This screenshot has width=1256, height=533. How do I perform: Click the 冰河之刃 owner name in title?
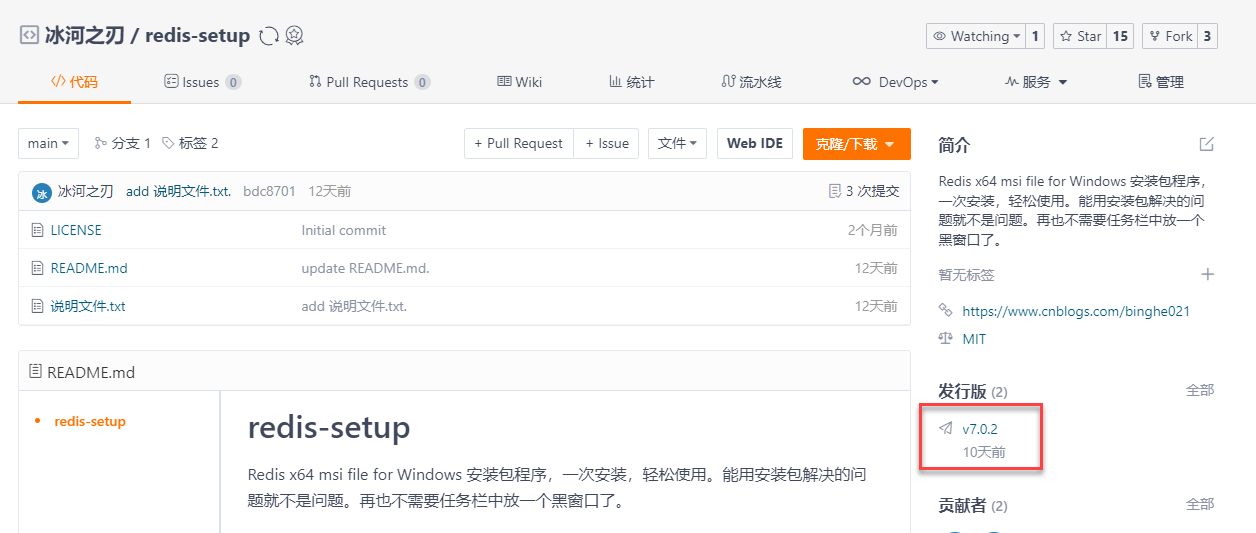tap(85, 35)
